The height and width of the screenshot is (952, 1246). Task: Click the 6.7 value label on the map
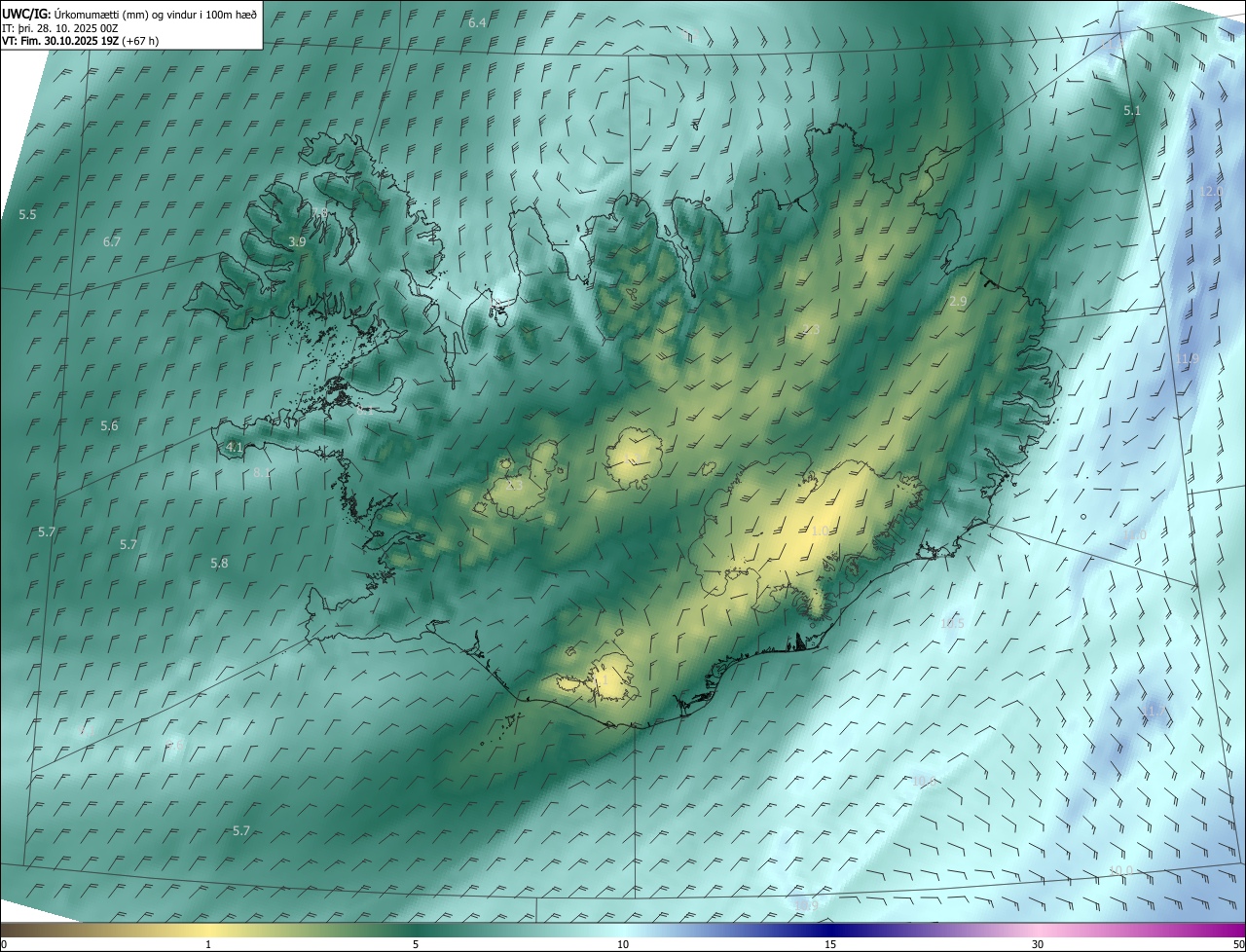(x=112, y=241)
